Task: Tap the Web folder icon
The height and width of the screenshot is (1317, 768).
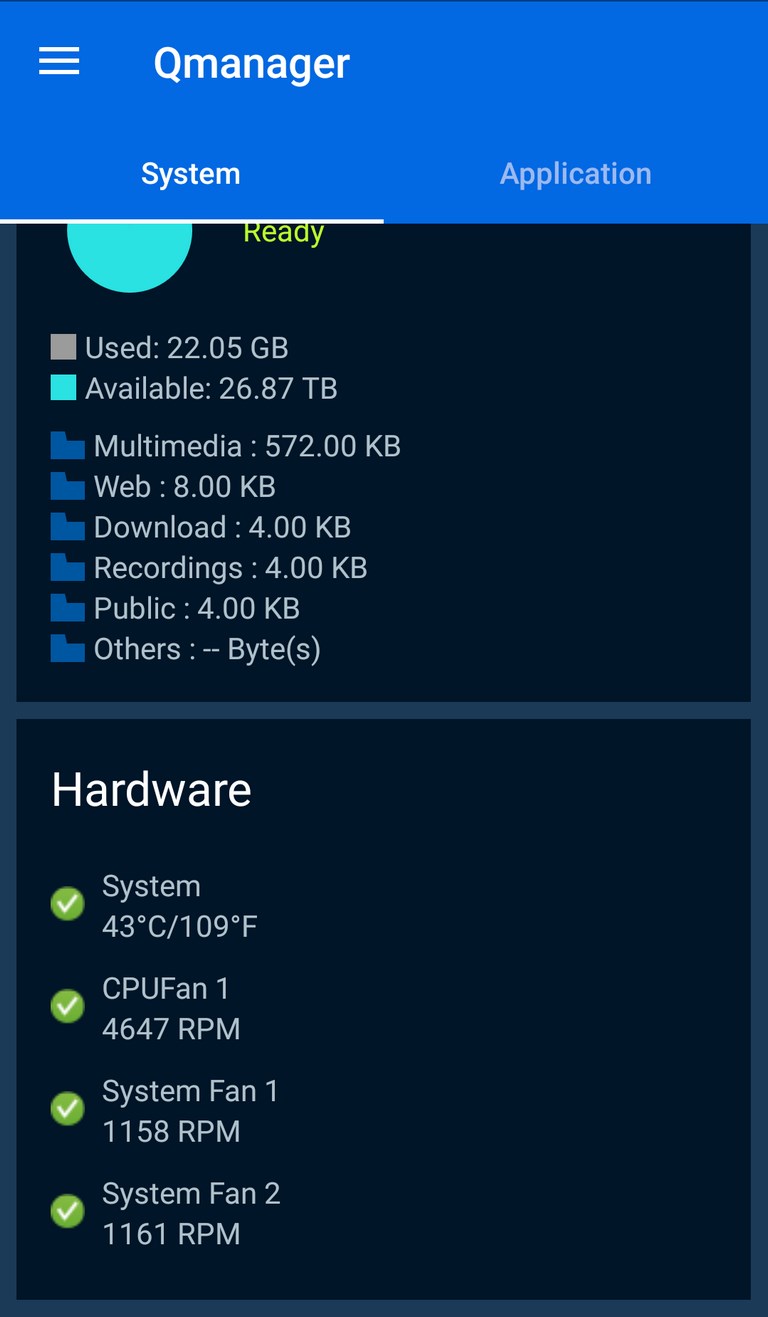Action: (68, 487)
